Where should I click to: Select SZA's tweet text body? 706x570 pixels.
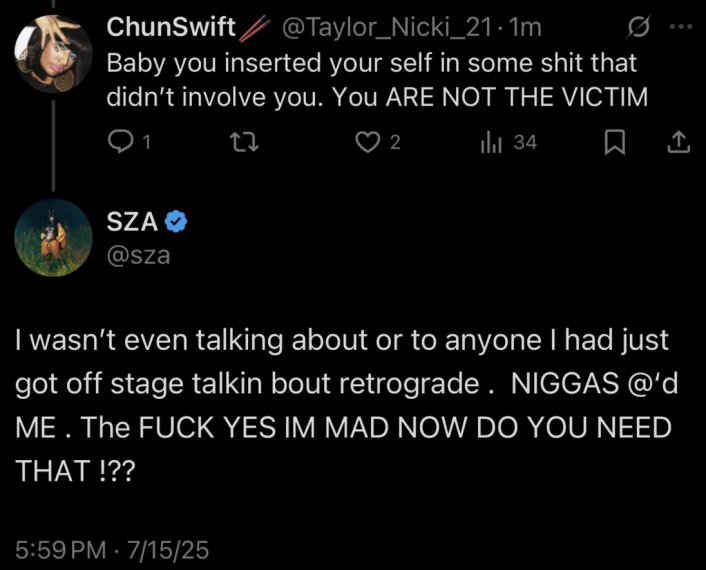pyautogui.click(x=346, y=405)
